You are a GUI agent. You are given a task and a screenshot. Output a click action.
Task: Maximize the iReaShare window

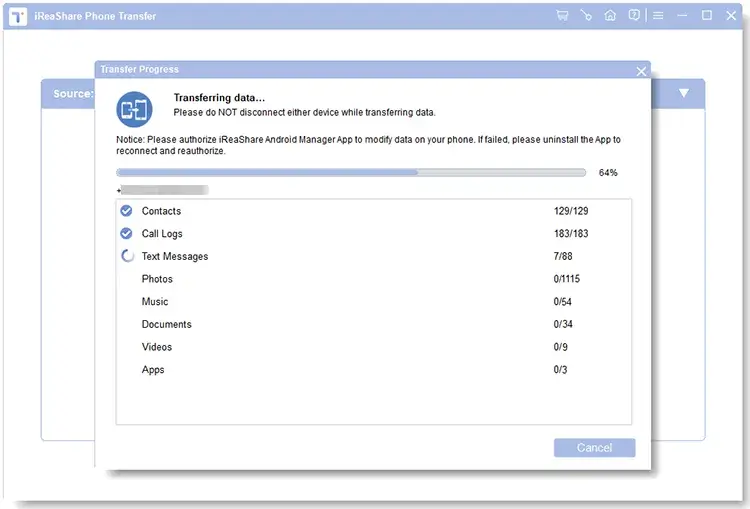pos(707,16)
